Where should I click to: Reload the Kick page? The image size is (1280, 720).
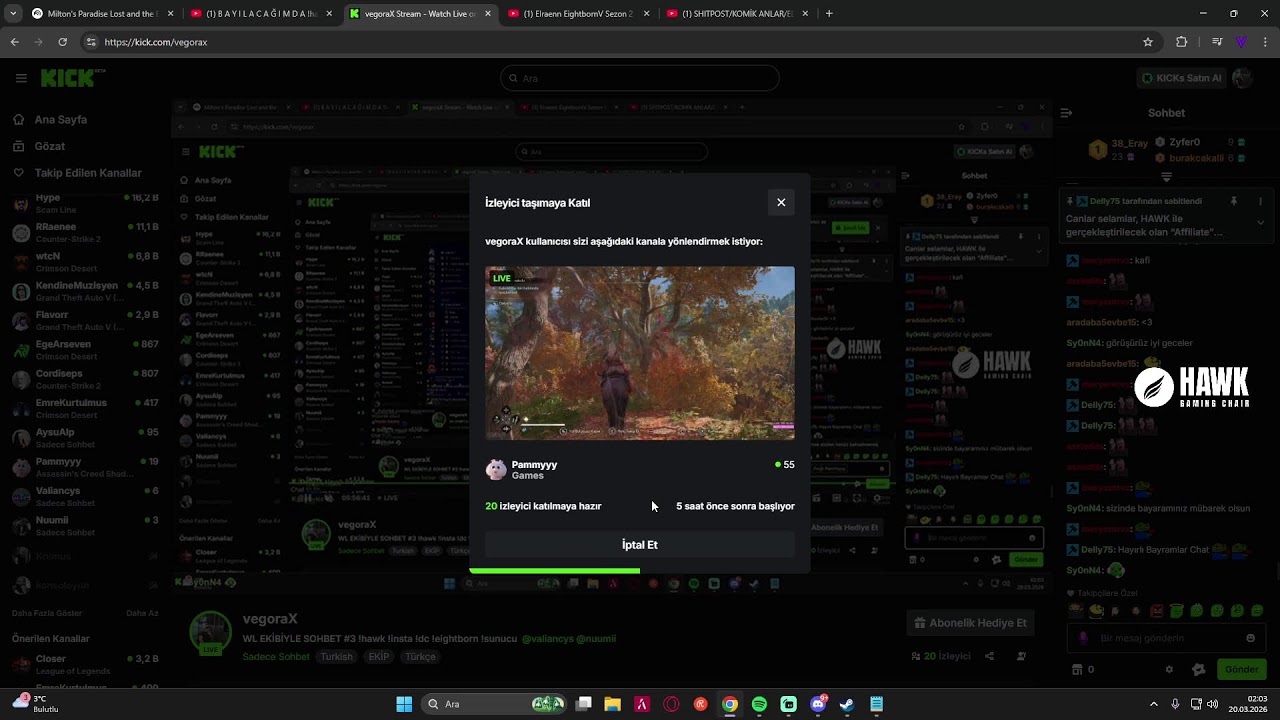point(62,42)
